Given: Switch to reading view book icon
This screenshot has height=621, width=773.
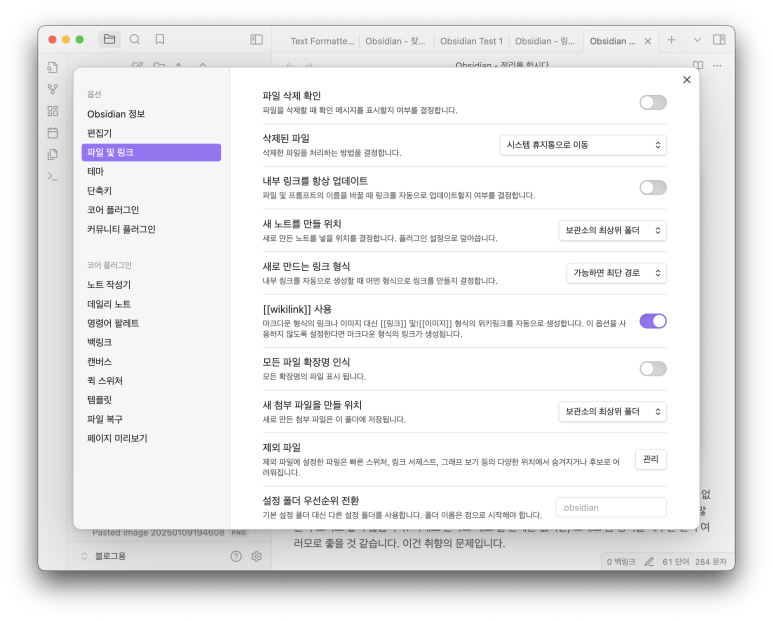Looking at the screenshot, I should pos(698,65).
